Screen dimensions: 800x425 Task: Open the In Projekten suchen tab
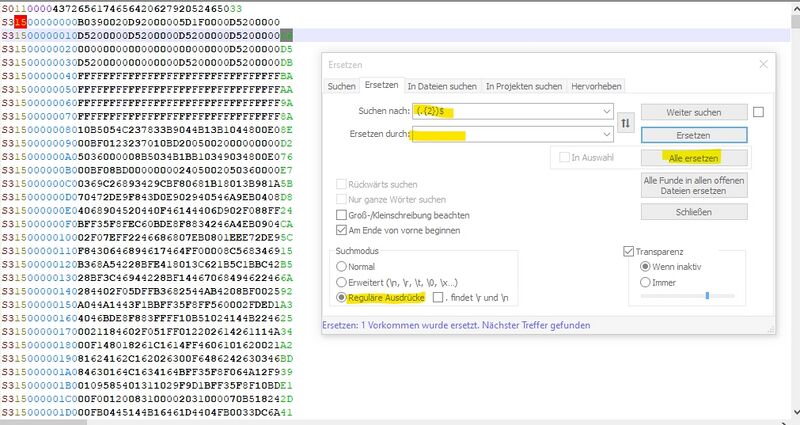[x=524, y=87]
